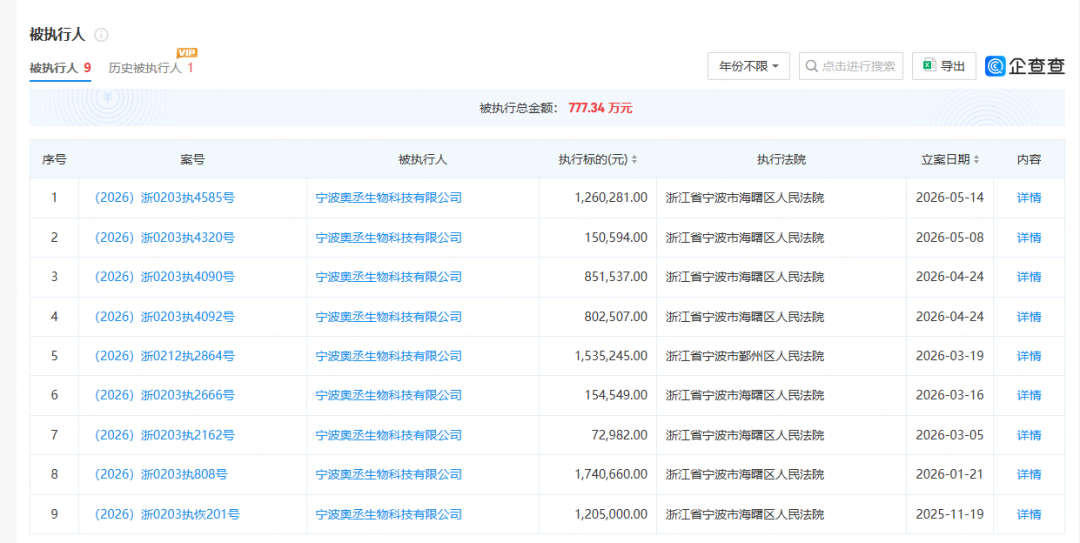
Task: Open case (2026) 浙0212执2864号
Action: [165, 356]
